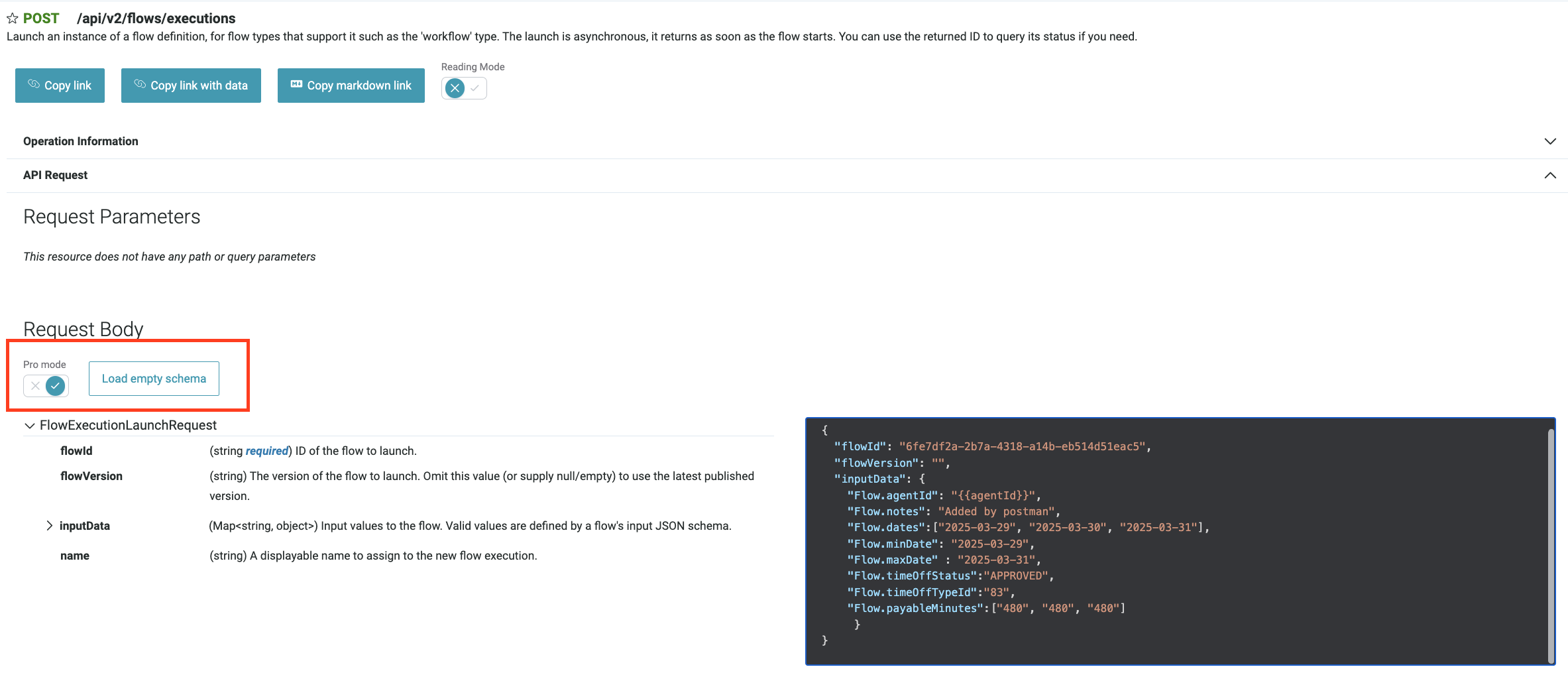Collapse the API Request section
Image resolution: width=1568 pixels, height=679 pixels.
point(1549,175)
